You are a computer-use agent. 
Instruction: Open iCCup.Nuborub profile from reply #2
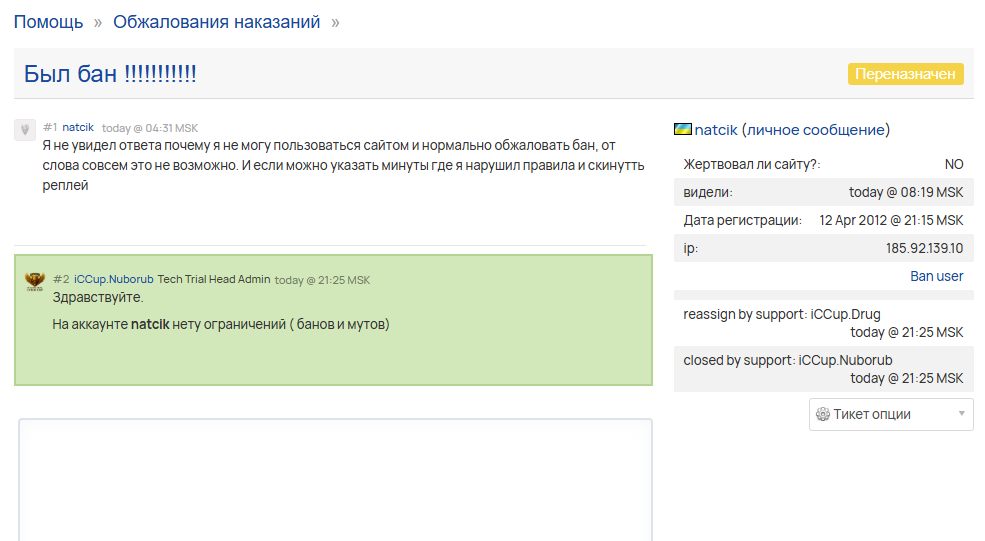coord(113,279)
